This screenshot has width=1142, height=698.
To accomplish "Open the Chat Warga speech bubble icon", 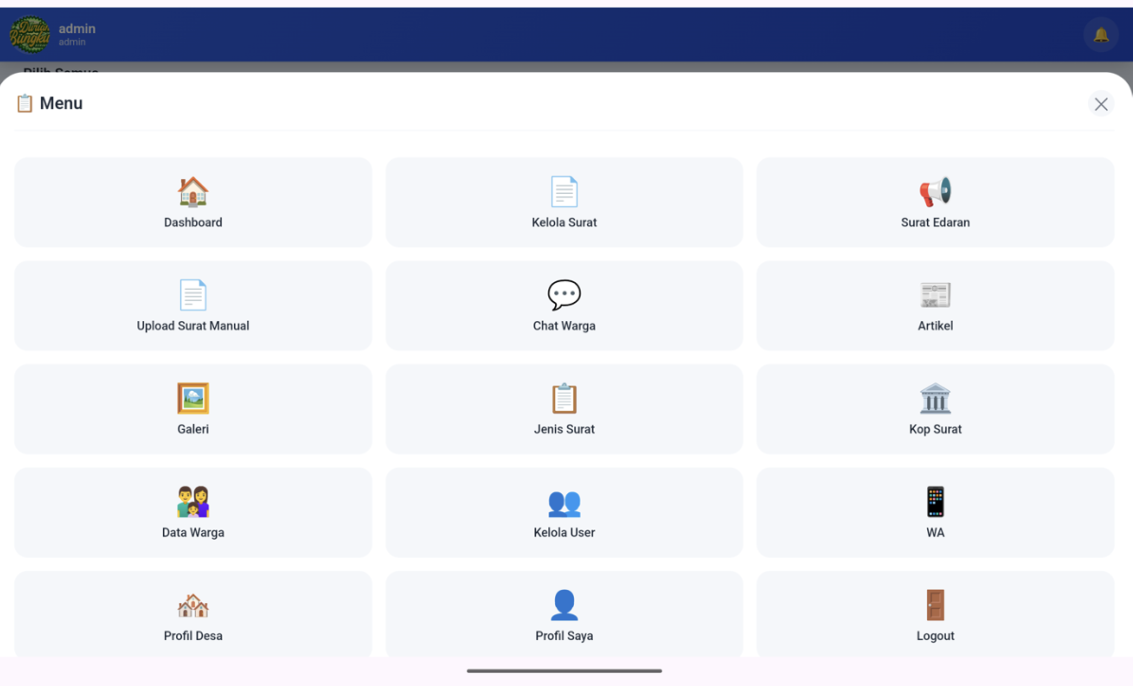I will click(x=564, y=295).
